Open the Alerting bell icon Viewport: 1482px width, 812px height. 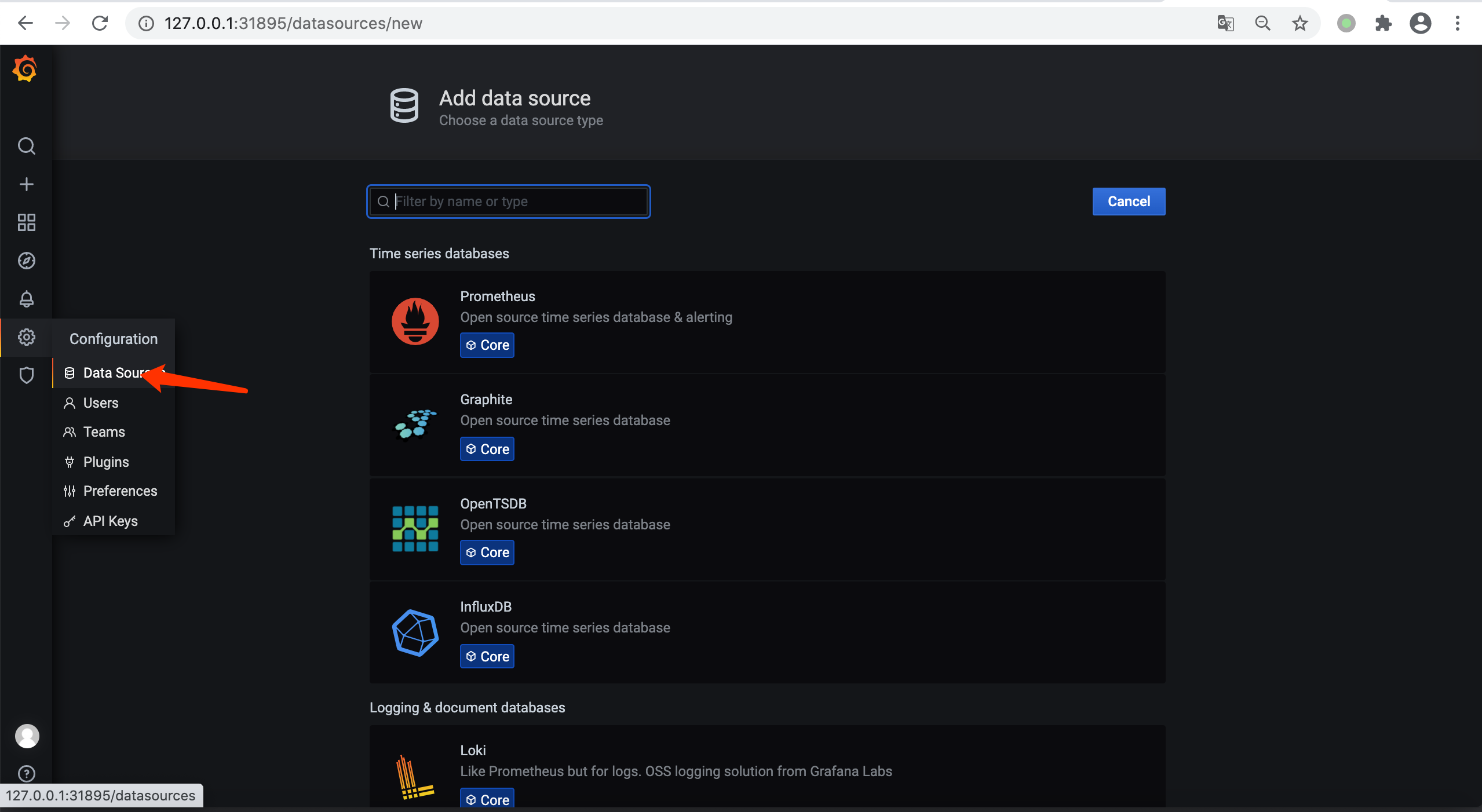click(x=27, y=299)
